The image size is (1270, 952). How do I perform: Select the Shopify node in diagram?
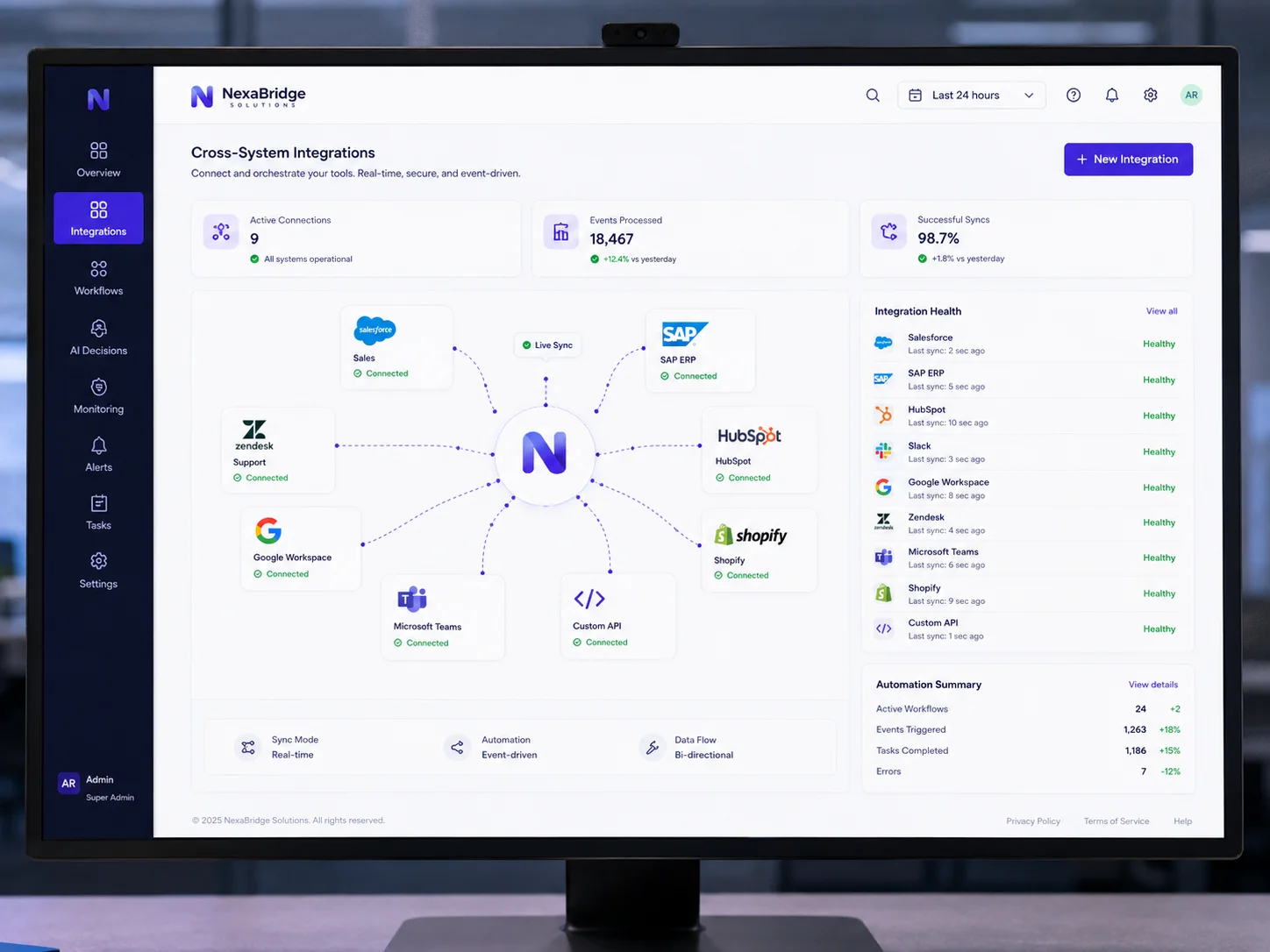[x=759, y=551]
